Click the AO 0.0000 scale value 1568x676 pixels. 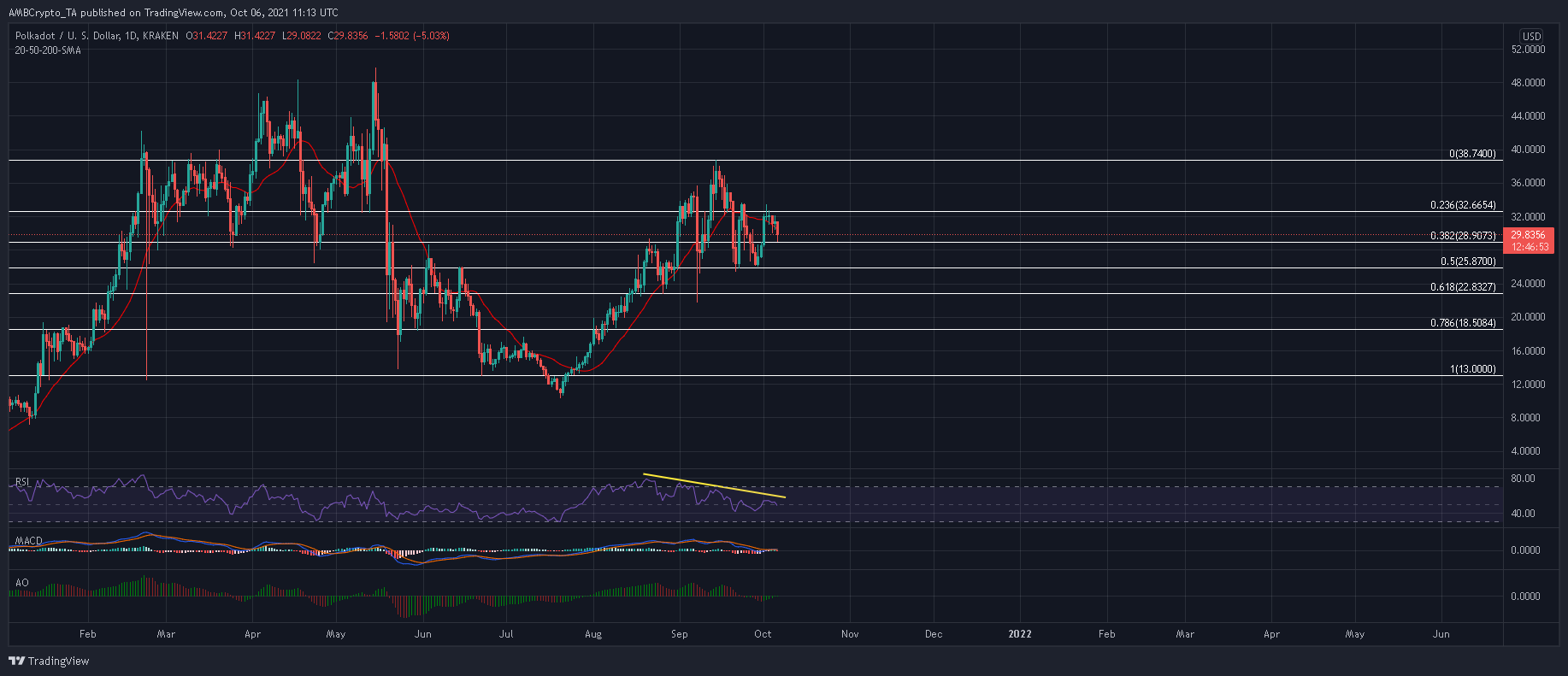click(1525, 597)
